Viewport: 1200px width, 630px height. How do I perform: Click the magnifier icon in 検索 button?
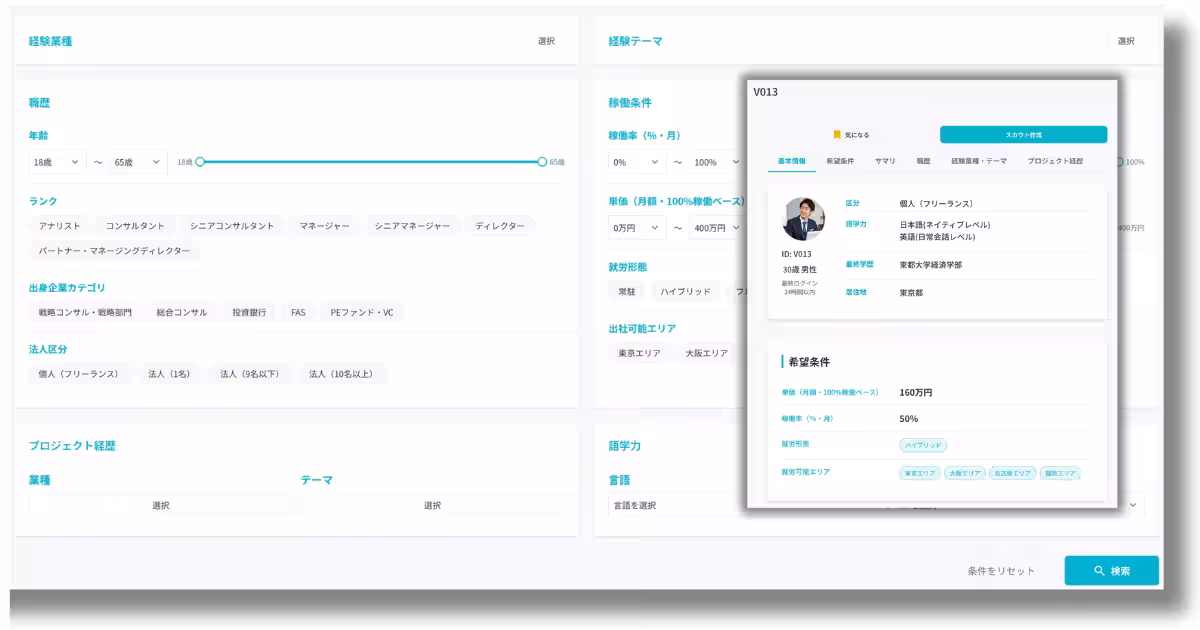click(1100, 570)
